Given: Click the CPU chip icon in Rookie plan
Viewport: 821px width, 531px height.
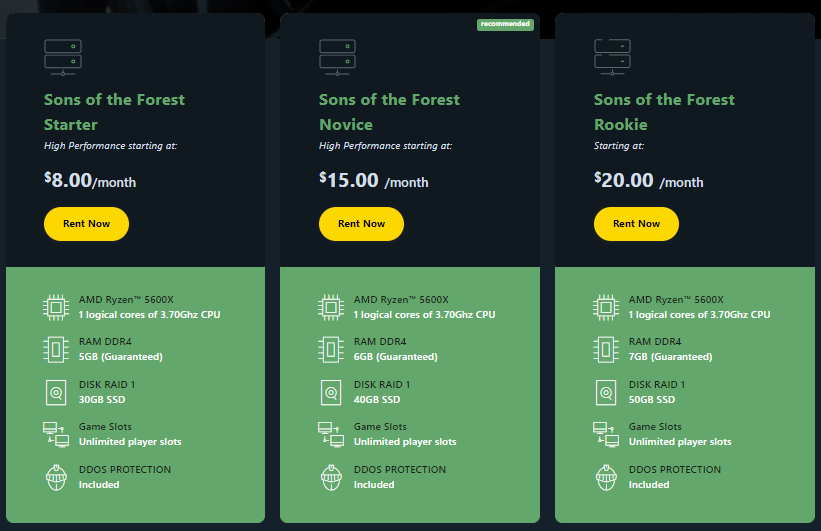Looking at the screenshot, I should pyautogui.click(x=606, y=306).
